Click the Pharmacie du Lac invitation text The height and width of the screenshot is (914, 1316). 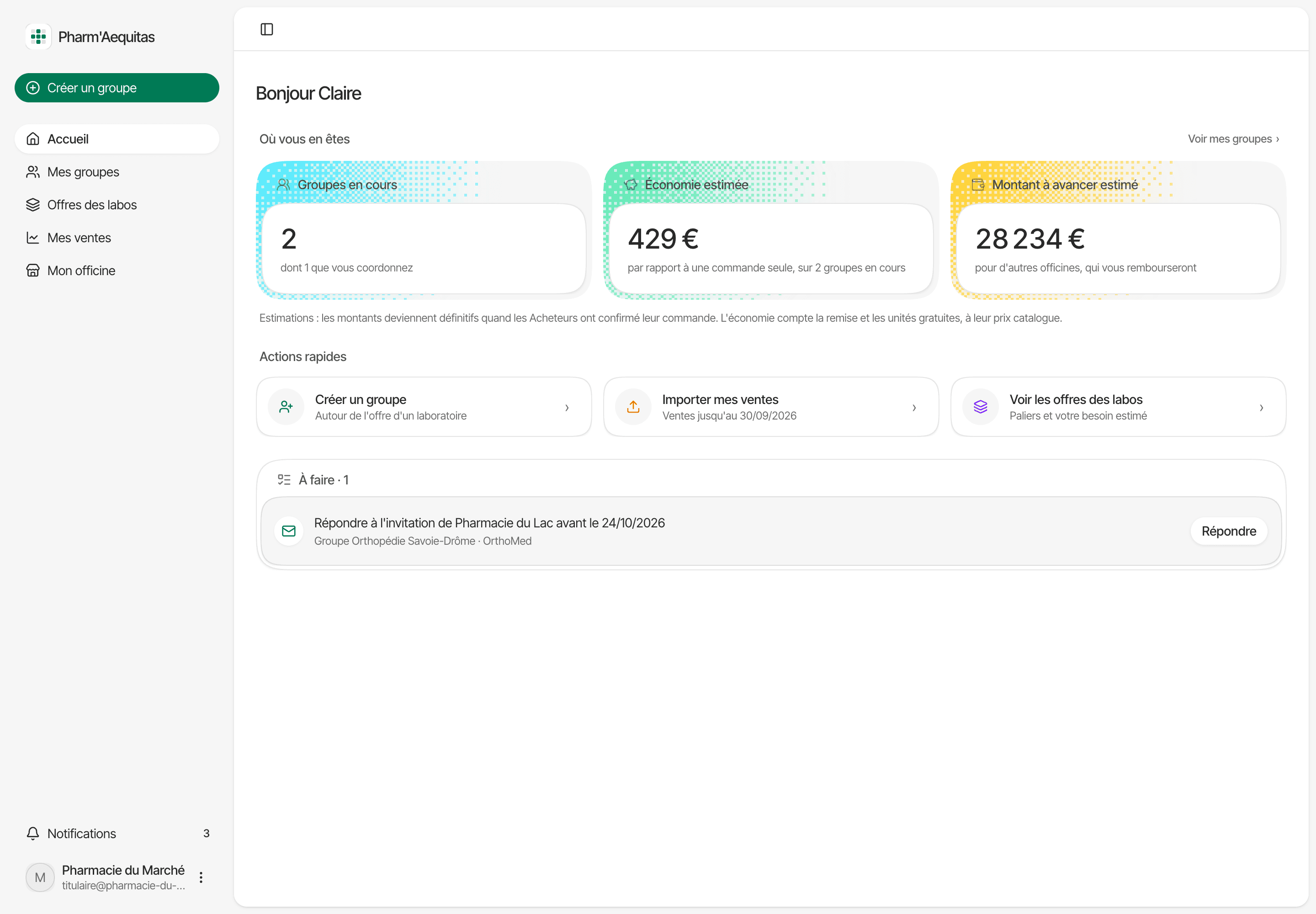coord(490,523)
